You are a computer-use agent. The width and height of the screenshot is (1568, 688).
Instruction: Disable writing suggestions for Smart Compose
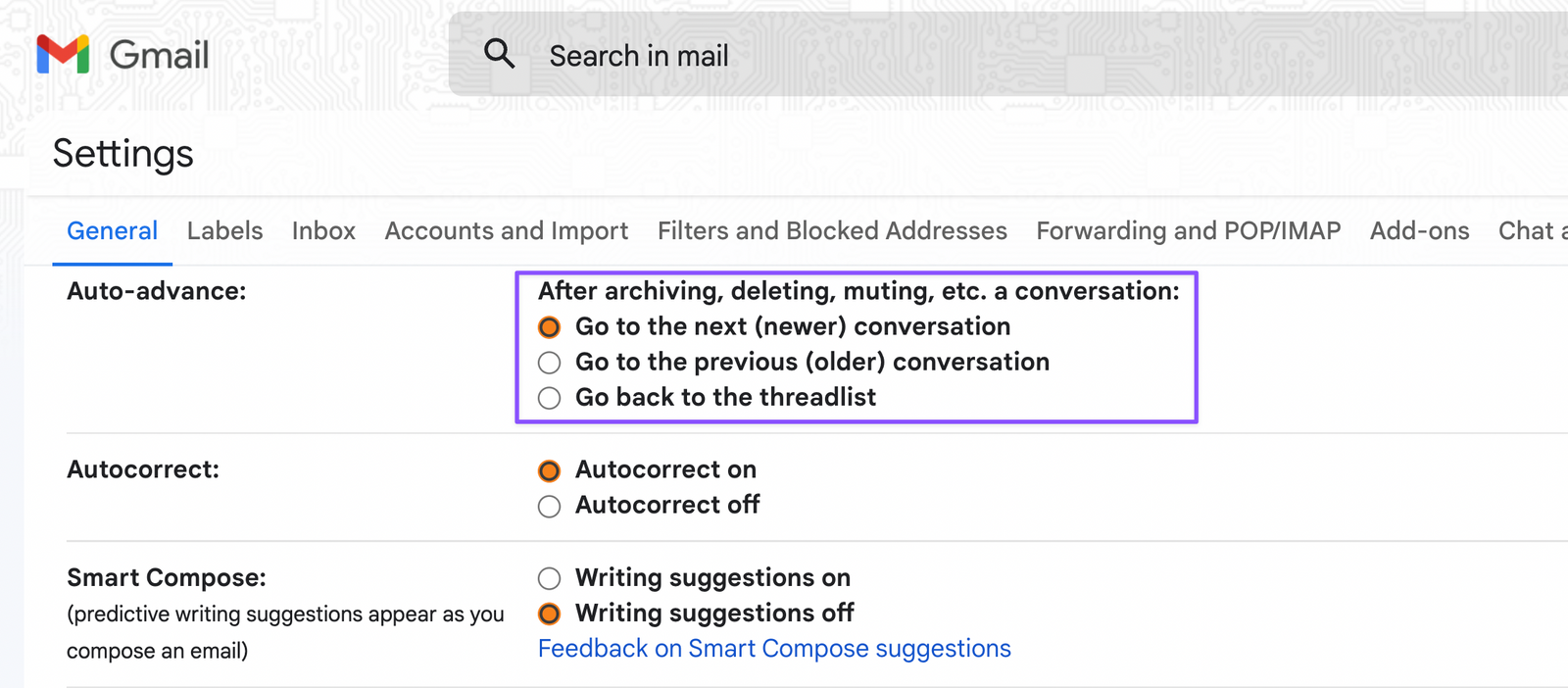tap(549, 614)
